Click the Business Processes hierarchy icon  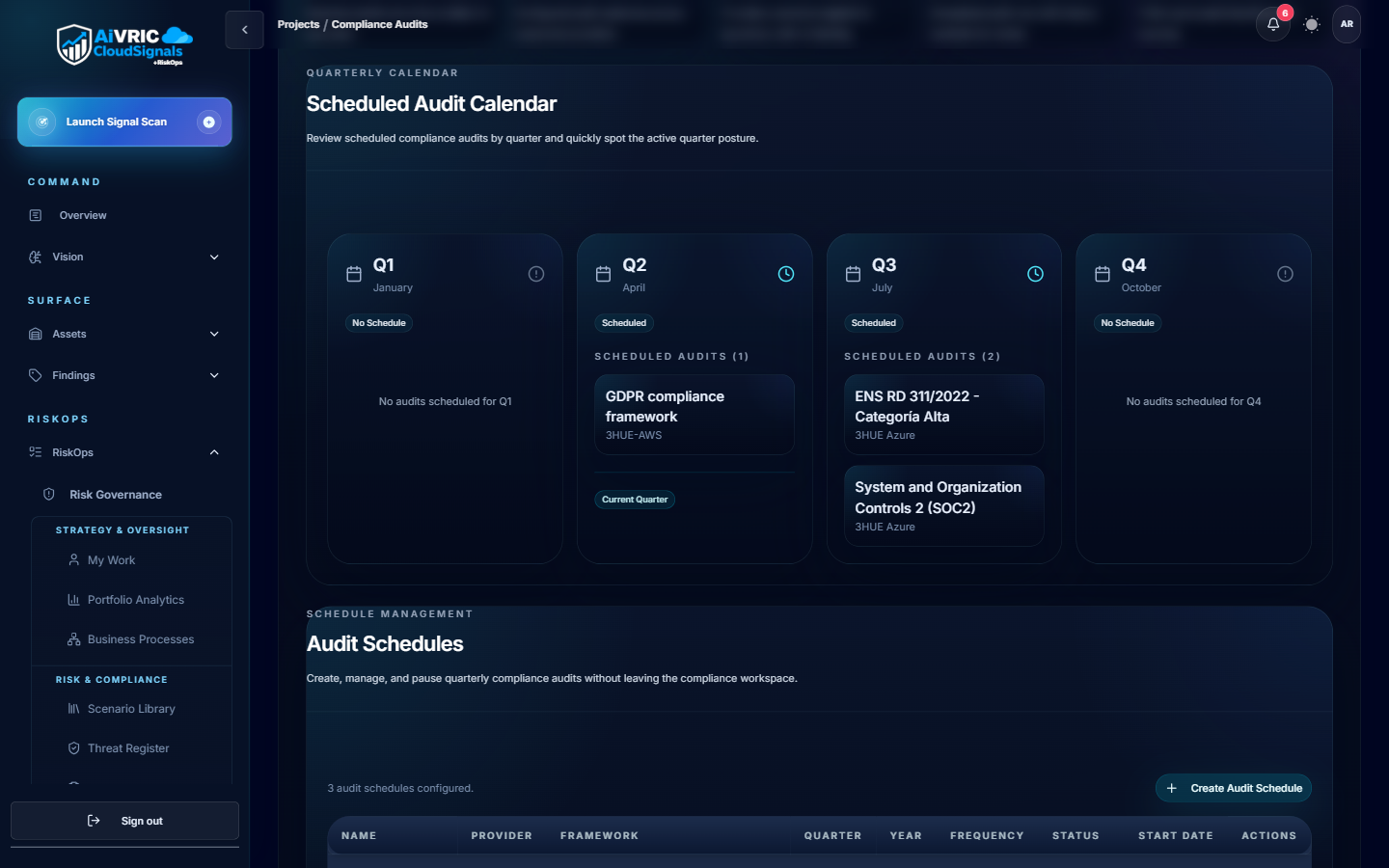pos(73,639)
